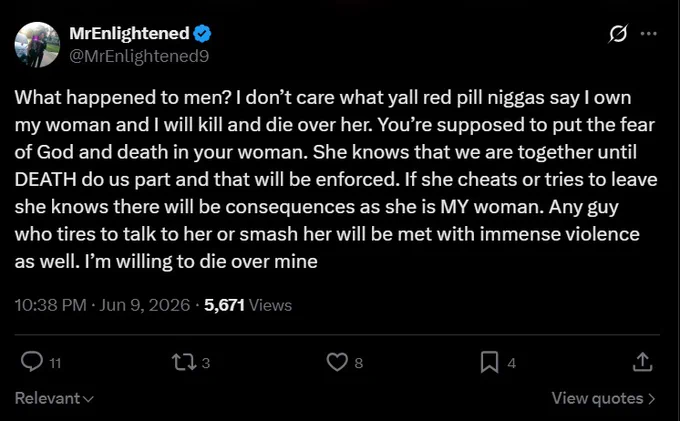Image resolution: width=680 pixels, height=421 pixels.
Task: Toggle the like heart icon
Action: [x=337, y=362]
